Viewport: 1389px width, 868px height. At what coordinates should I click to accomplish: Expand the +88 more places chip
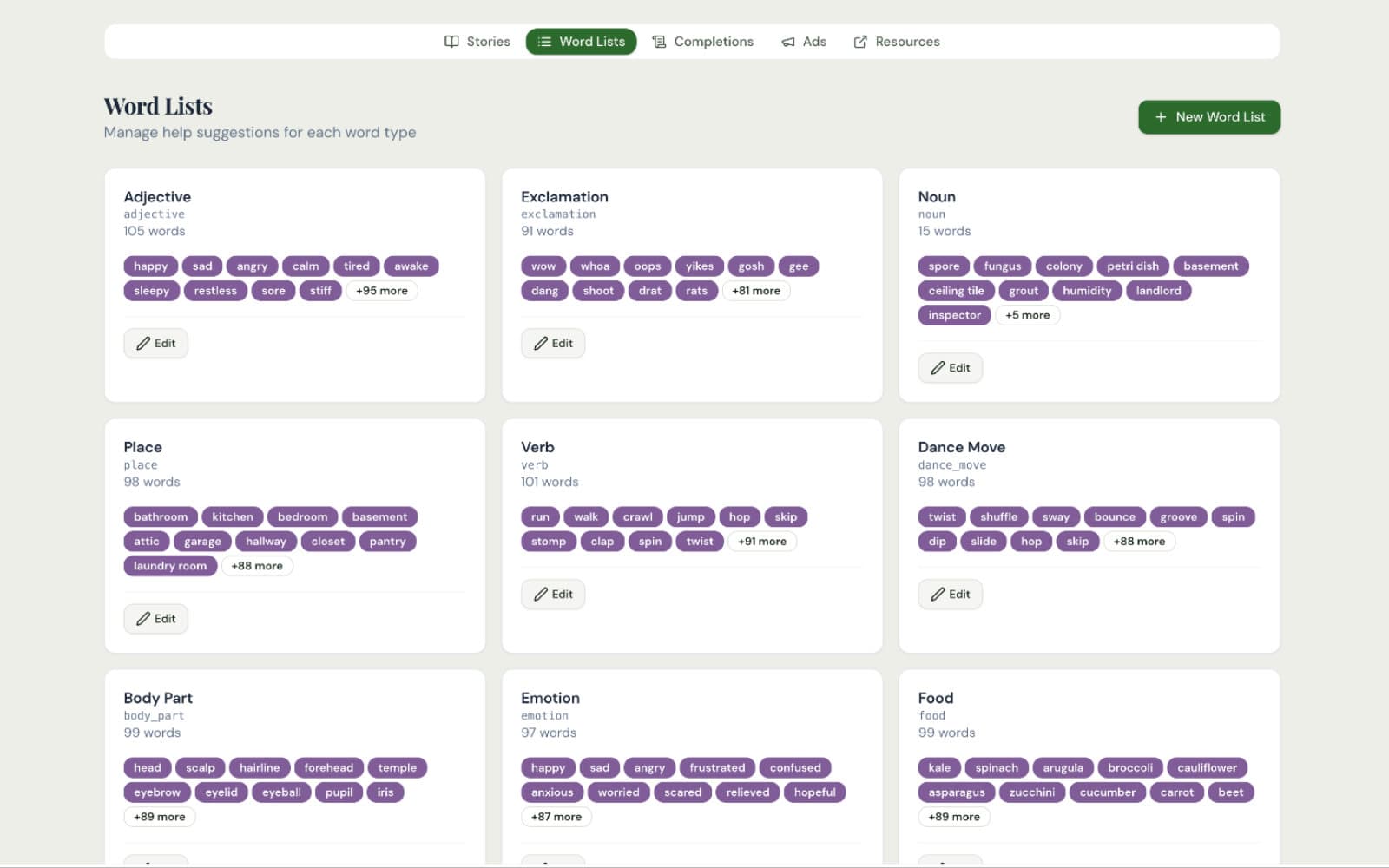pyautogui.click(x=257, y=565)
